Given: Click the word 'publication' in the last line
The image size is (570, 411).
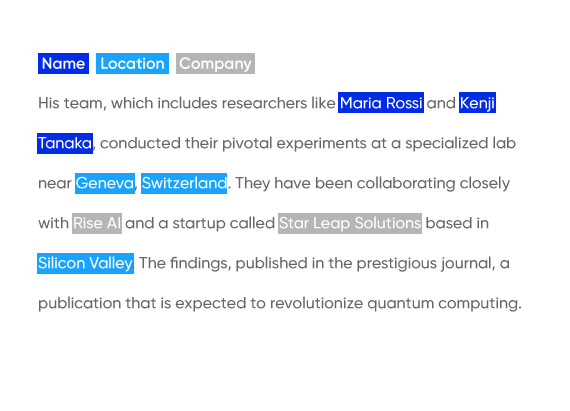Looking at the screenshot, I should click(x=80, y=304).
